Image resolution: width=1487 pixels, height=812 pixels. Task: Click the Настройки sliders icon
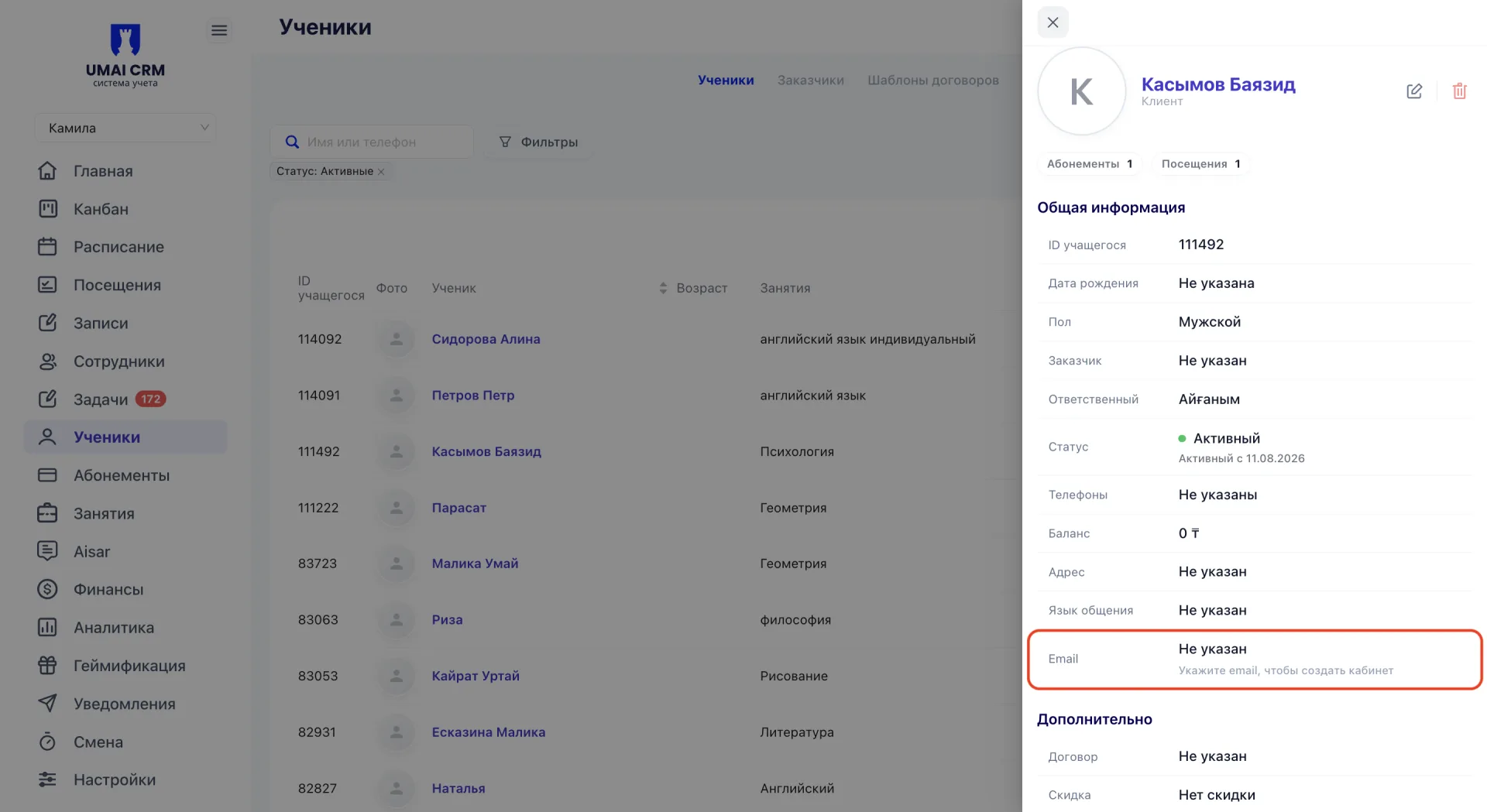point(47,779)
